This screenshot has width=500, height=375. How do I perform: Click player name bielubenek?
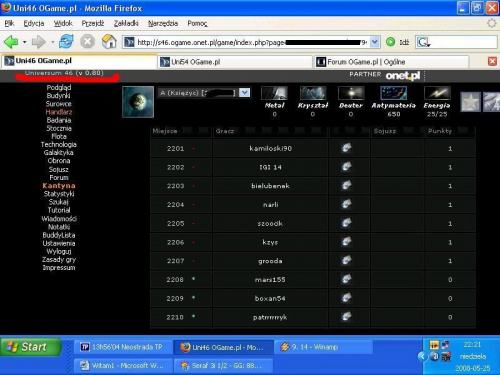(270, 186)
